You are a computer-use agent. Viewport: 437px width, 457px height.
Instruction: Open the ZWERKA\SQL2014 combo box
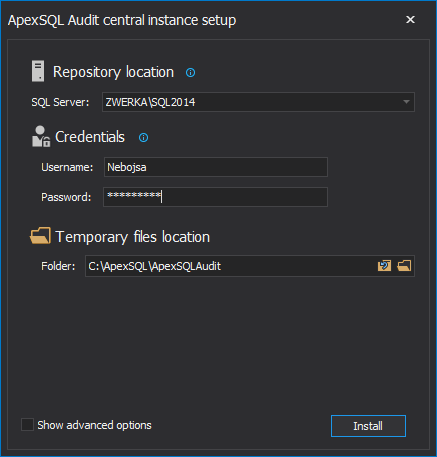pos(258,102)
